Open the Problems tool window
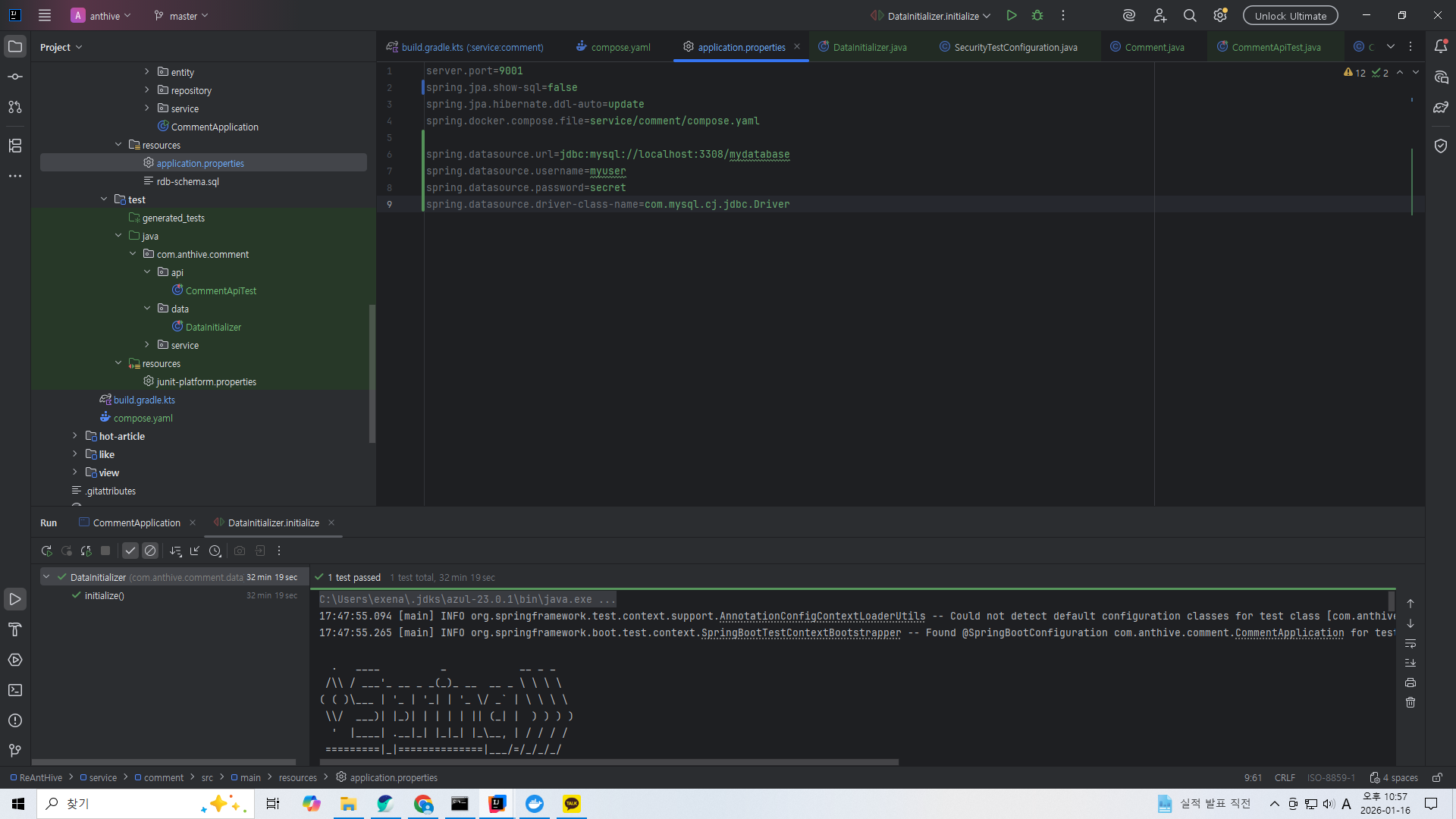 click(x=15, y=720)
